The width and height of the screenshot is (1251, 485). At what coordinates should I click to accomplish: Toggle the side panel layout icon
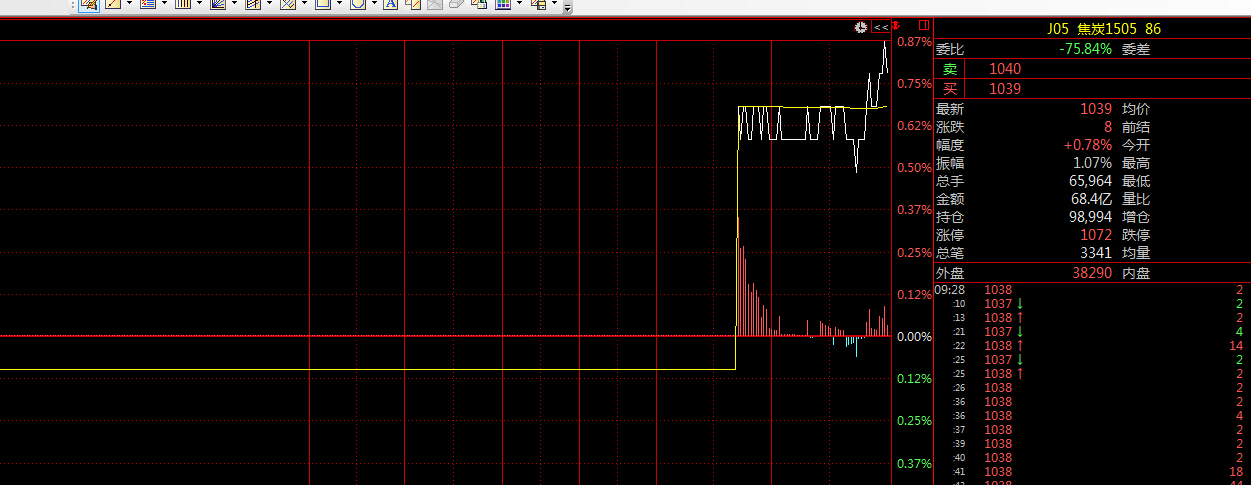[x=923, y=26]
